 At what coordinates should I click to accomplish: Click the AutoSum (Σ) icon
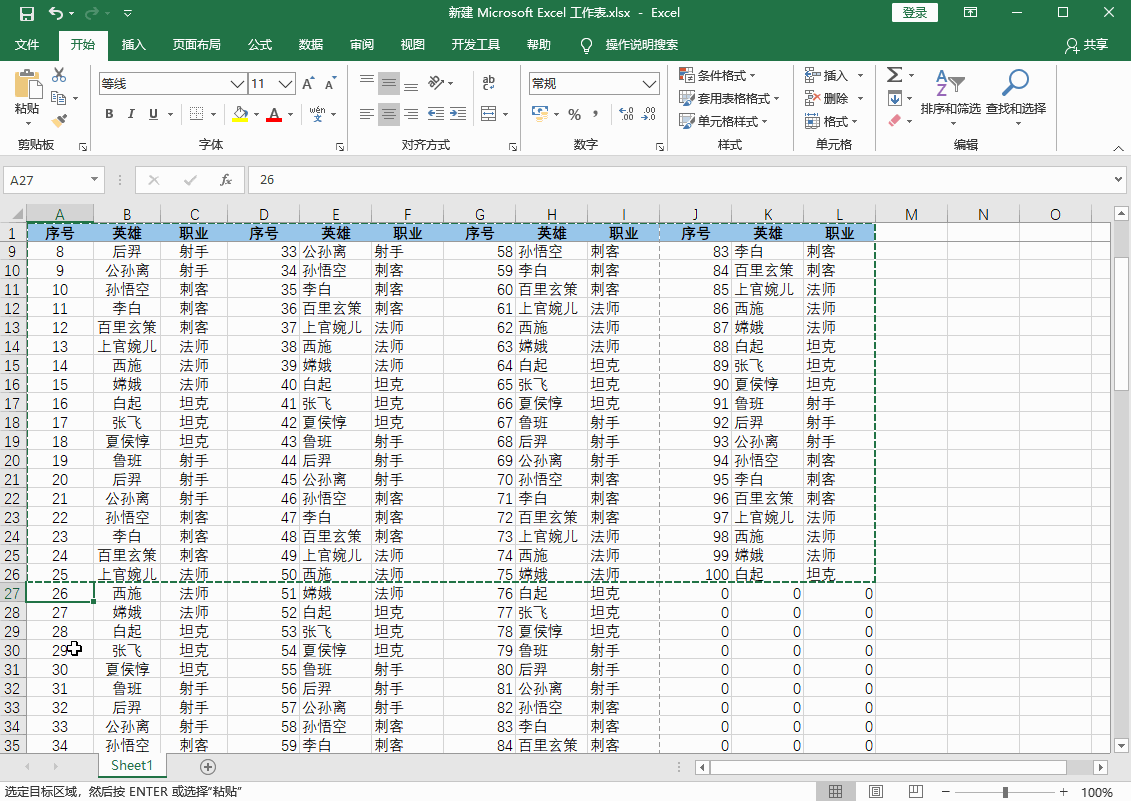click(x=896, y=74)
